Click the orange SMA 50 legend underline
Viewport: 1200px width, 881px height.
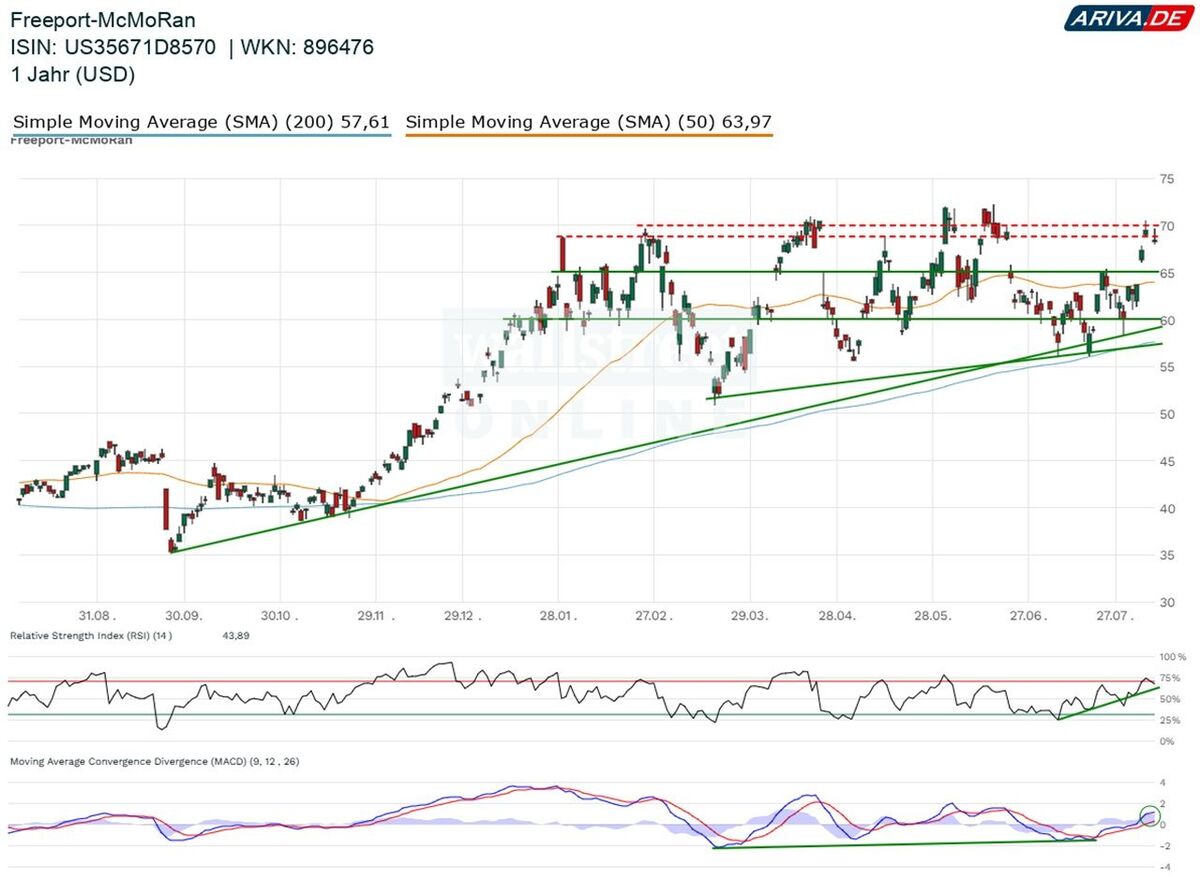[589, 134]
